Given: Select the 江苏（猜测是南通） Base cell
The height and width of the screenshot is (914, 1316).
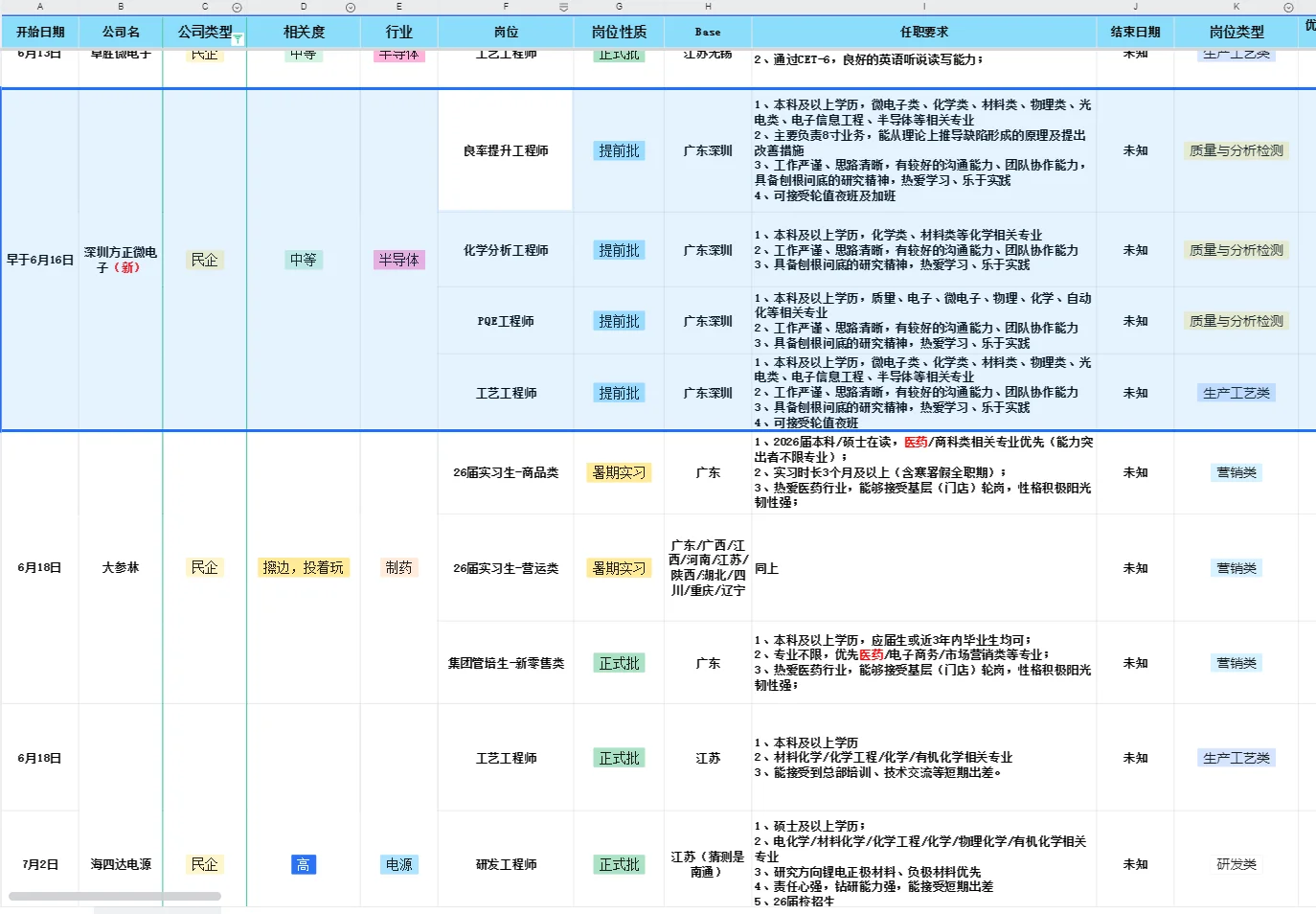Looking at the screenshot, I should click(708, 864).
